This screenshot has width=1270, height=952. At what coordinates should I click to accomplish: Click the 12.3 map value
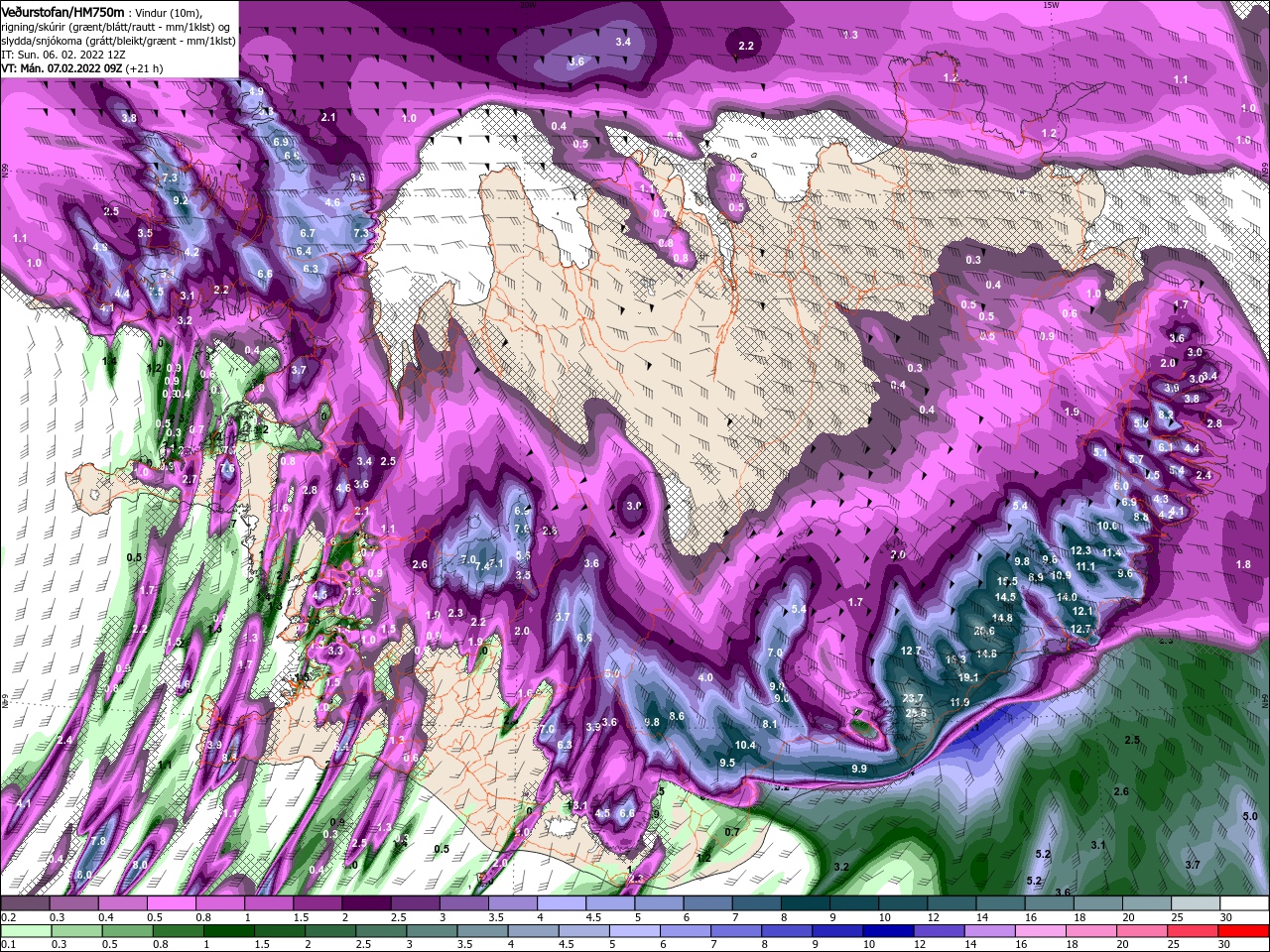[1081, 550]
